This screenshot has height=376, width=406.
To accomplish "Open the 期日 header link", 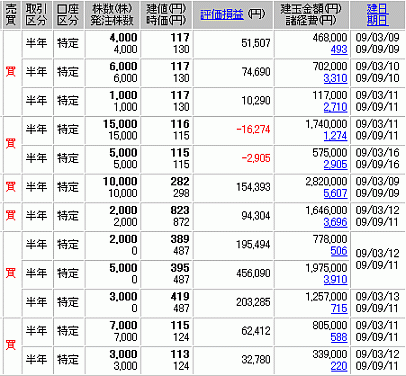I will point(377,21).
